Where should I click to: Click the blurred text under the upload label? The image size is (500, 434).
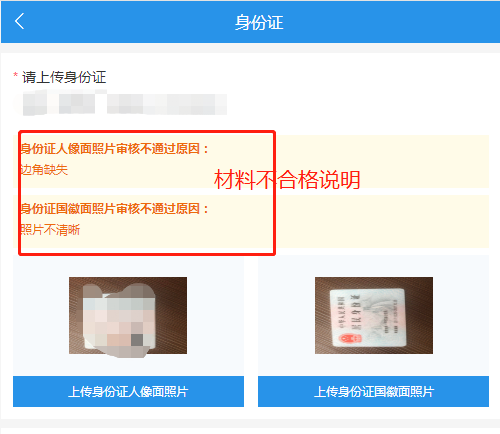[120, 104]
